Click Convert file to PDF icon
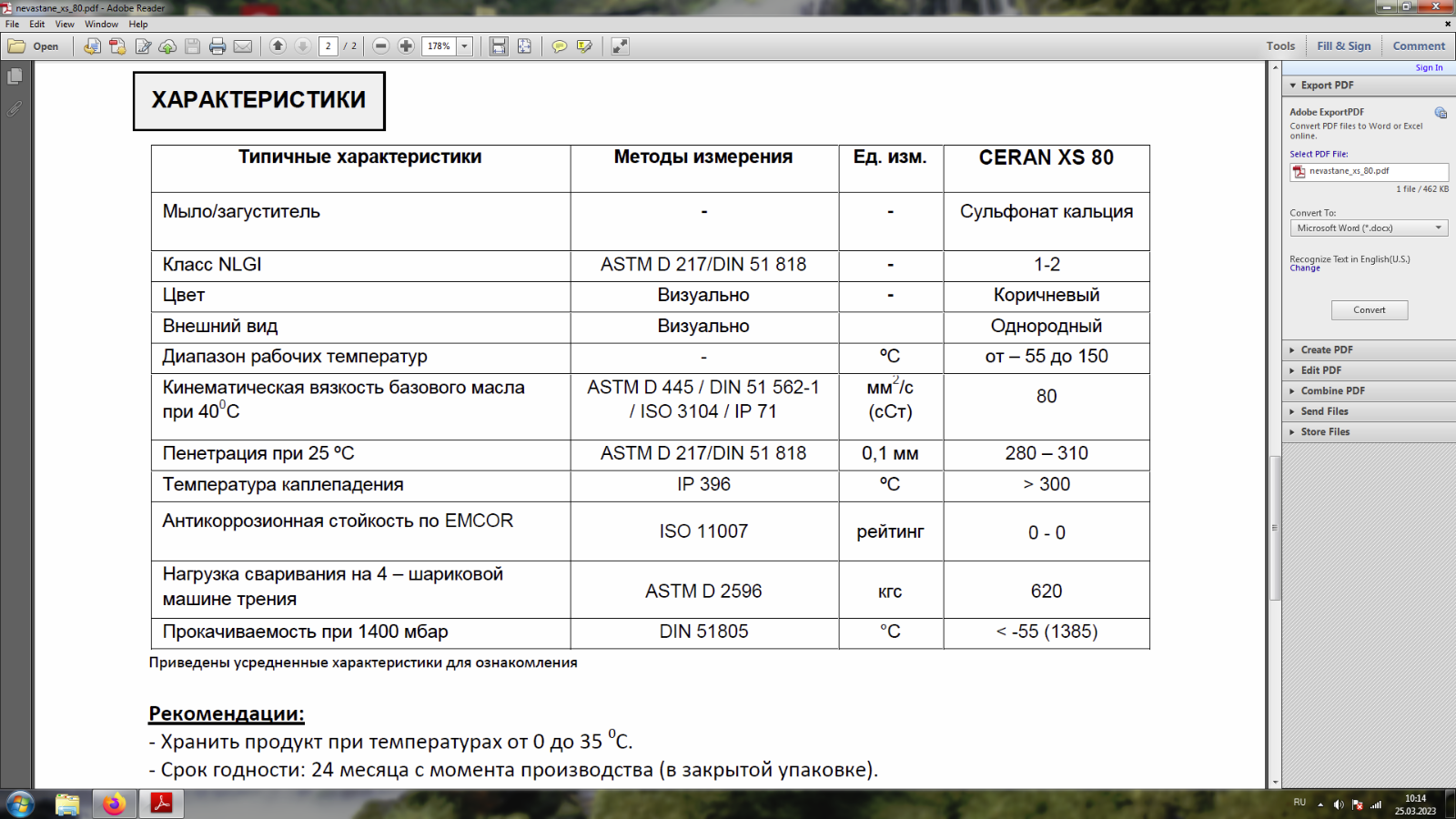 92,46
